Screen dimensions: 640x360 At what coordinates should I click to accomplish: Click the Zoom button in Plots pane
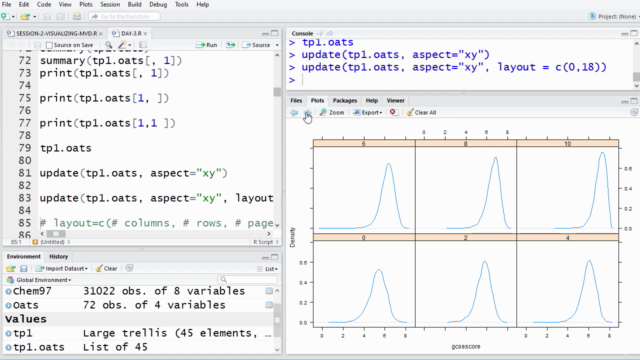pyautogui.click(x=332, y=113)
